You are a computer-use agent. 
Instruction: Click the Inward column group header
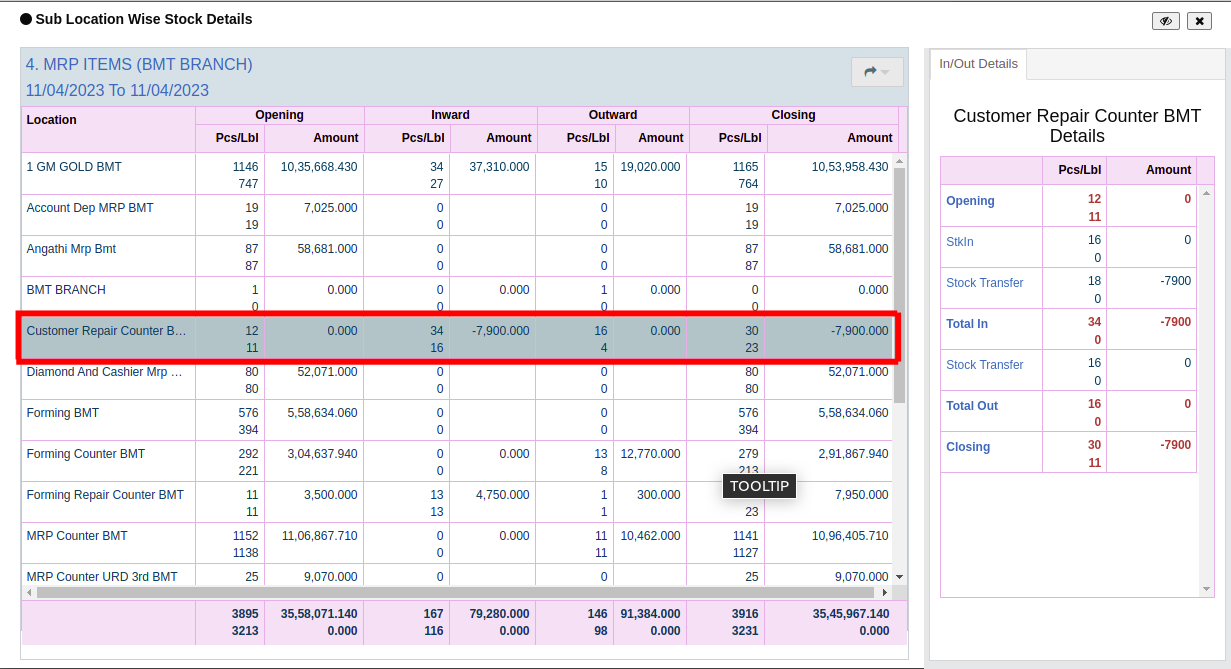[x=450, y=115]
